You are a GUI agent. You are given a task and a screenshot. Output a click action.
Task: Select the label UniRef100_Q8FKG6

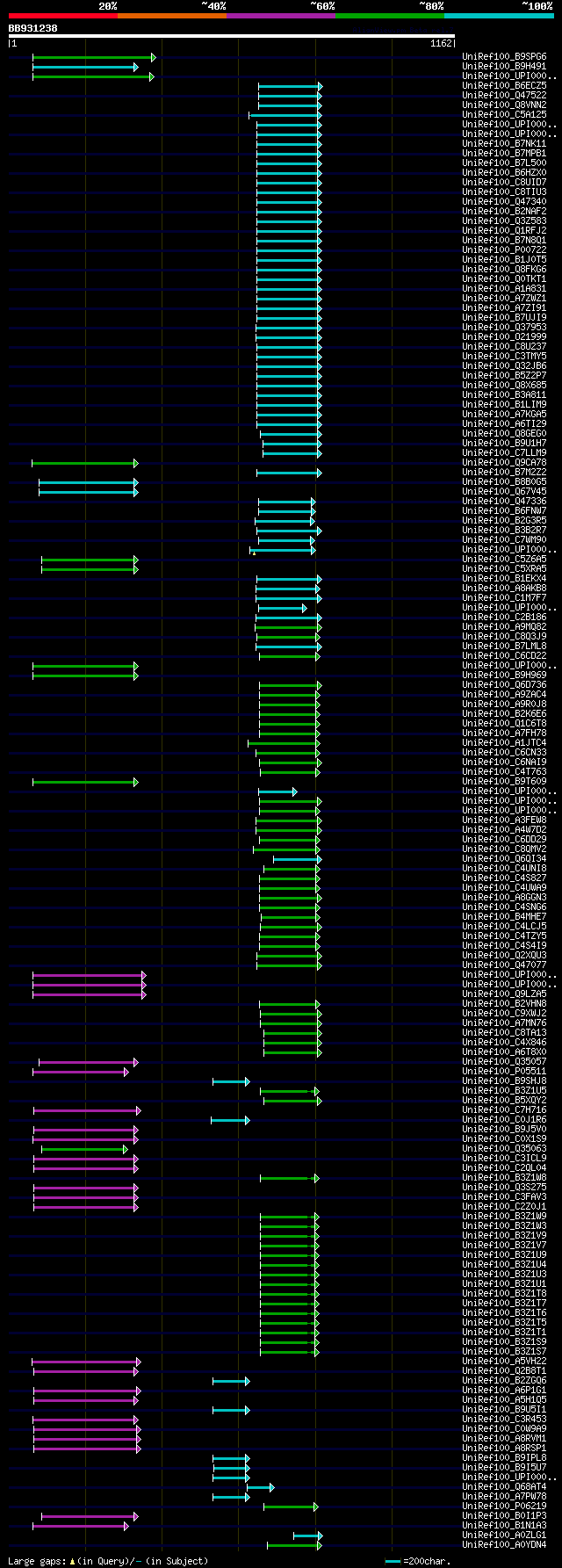point(504,270)
